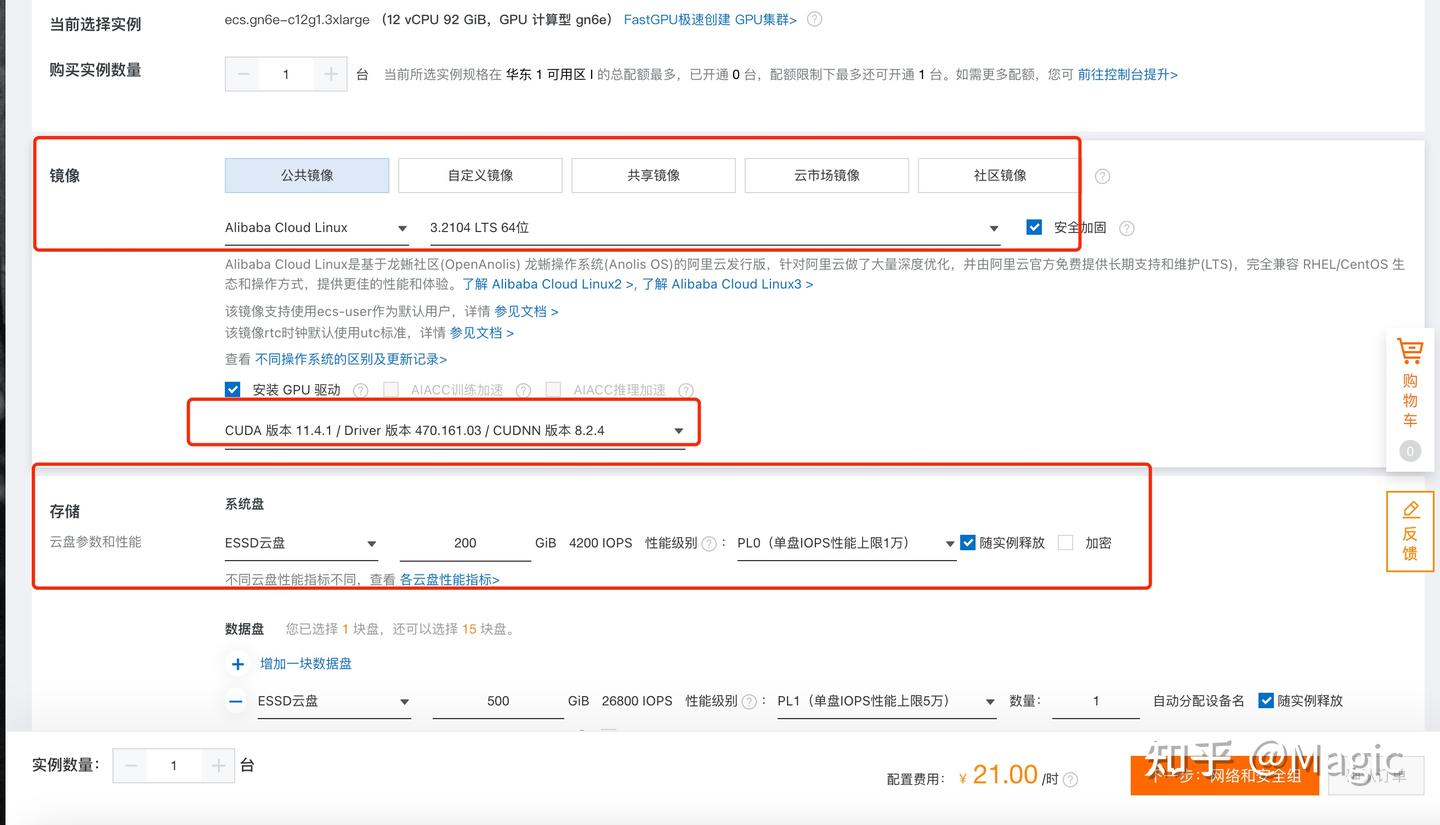The width and height of the screenshot is (1440, 825).
Task: Enable 加密 encryption for the system disk
Action: click(x=1066, y=542)
